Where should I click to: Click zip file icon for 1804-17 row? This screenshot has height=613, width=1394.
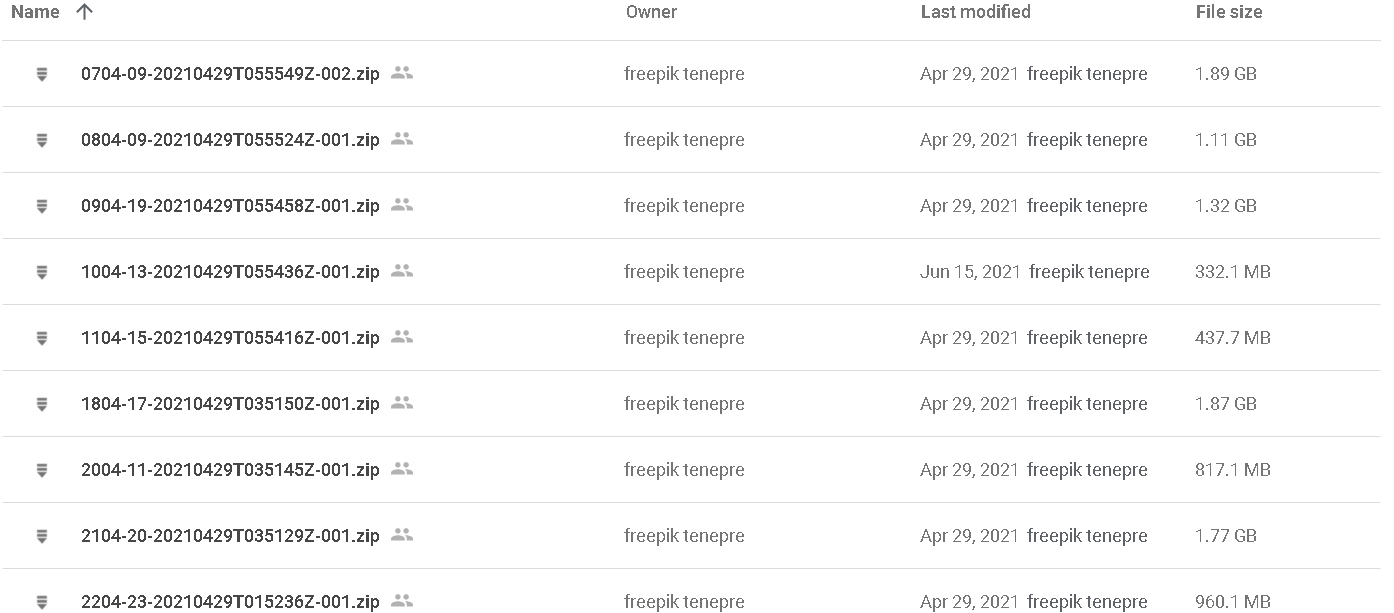pyautogui.click(x=42, y=404)
